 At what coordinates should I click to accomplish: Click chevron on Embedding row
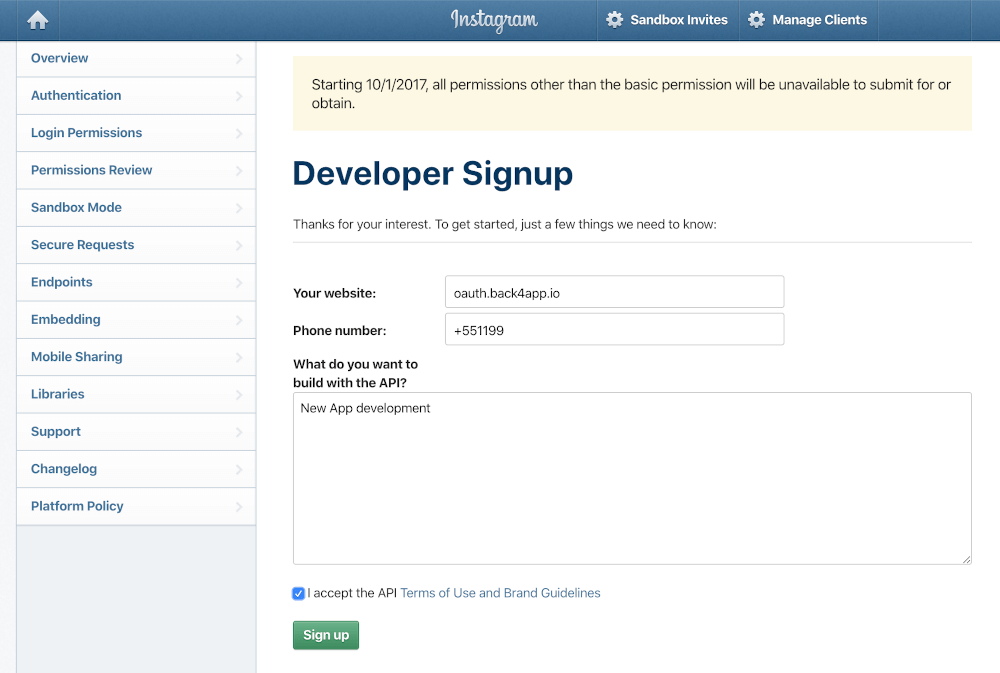point(239,320)
